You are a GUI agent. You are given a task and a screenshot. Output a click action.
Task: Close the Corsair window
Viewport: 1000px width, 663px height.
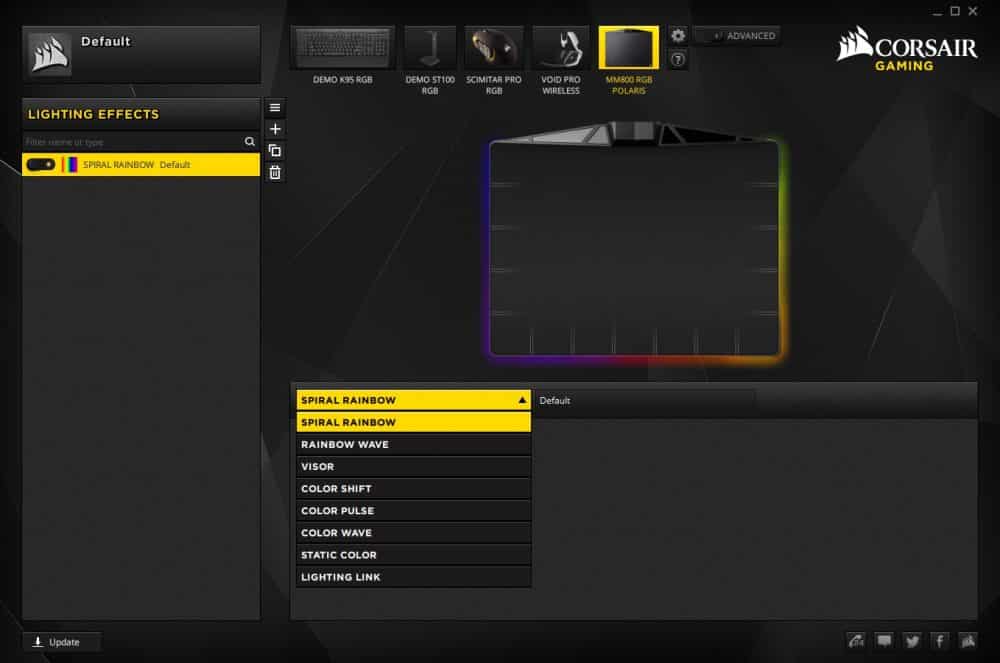click(973, 11)
